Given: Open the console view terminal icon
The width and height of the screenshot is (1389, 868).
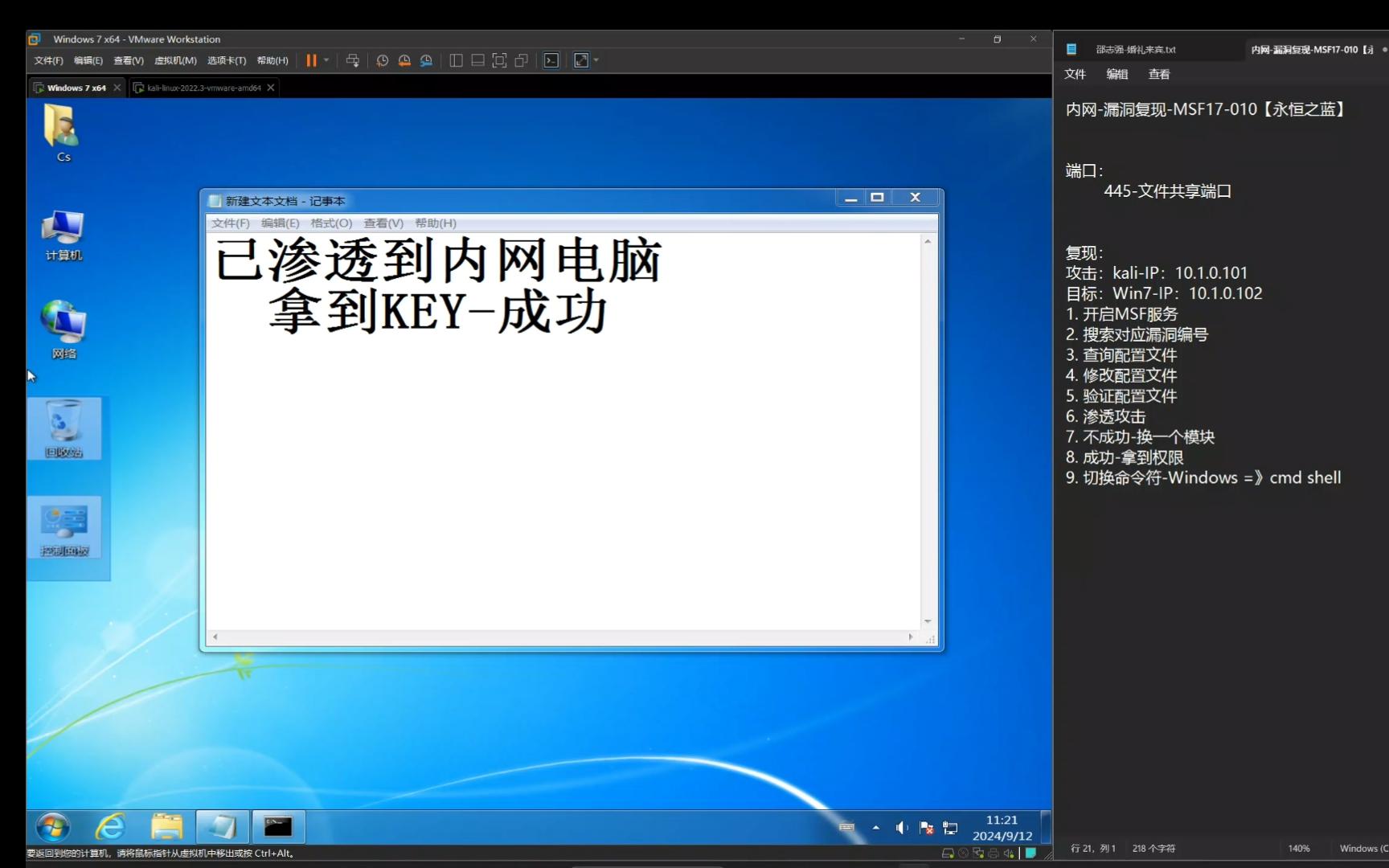Looking at the screenshot, I should pos(551,60).
